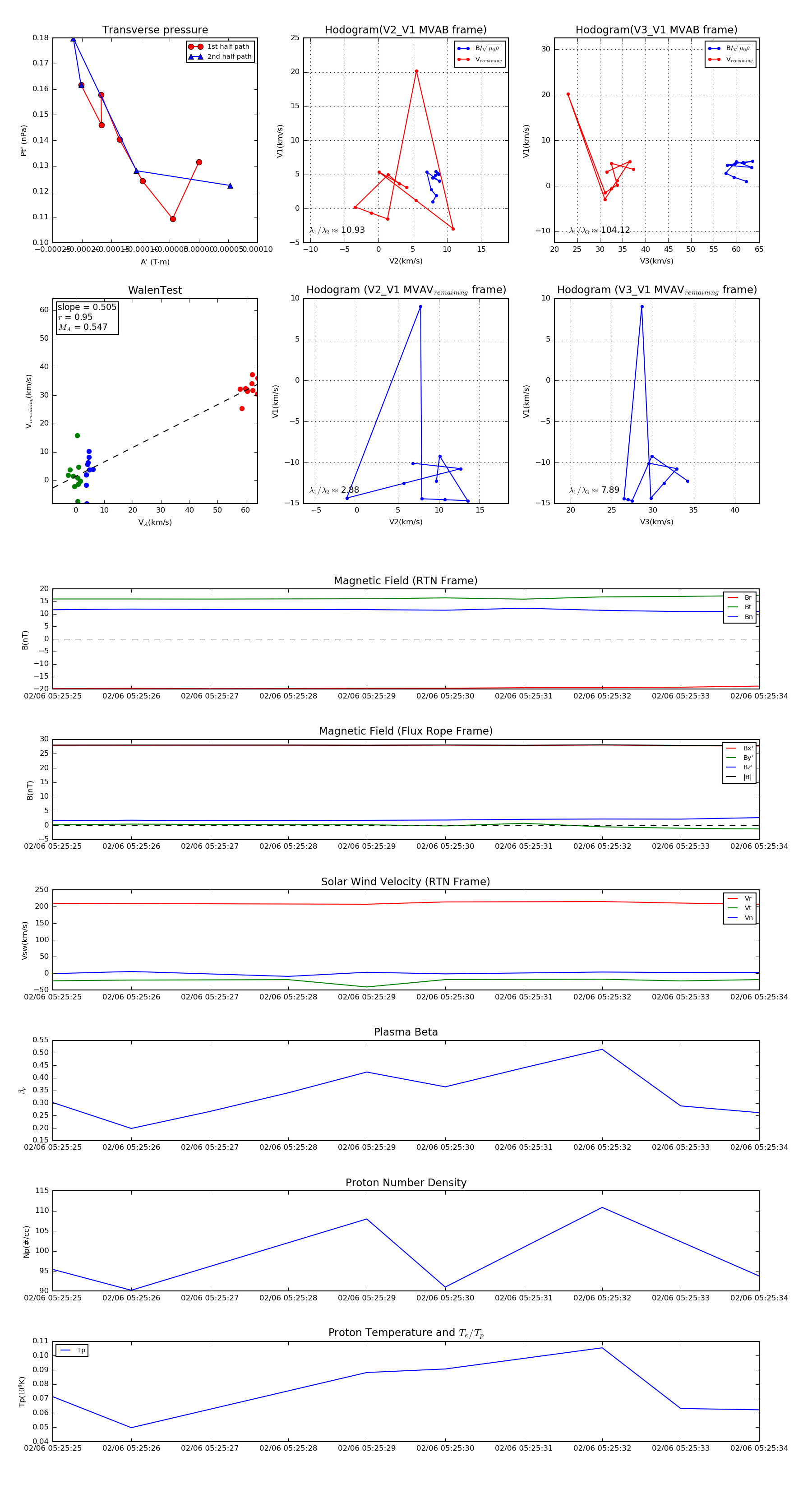Screen dimensions: 812x1489
Task: Click the "A' (T·m)" x-axis label
Action: (155, 262)
